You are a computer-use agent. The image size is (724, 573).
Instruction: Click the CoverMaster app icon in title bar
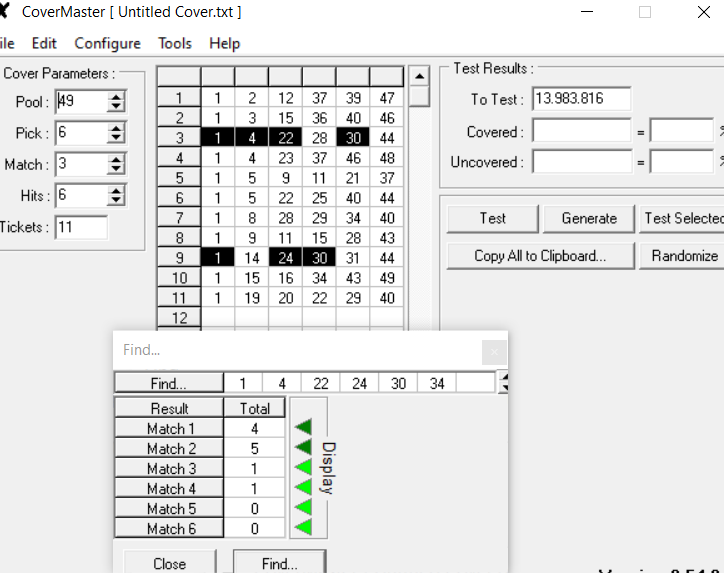[x=4, y=11]
